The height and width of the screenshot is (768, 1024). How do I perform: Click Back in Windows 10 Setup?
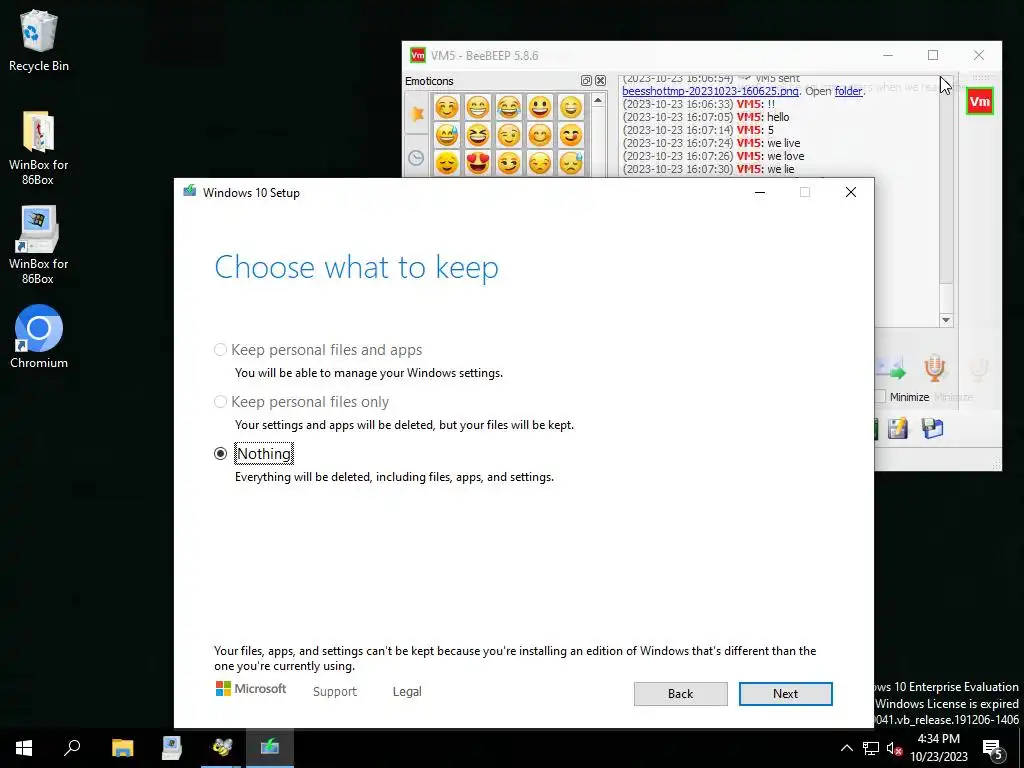[x=680, y=694]
